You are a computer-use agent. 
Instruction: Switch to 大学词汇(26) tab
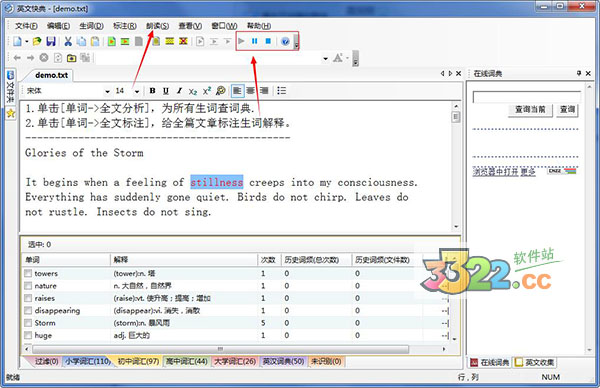point(235,361)
